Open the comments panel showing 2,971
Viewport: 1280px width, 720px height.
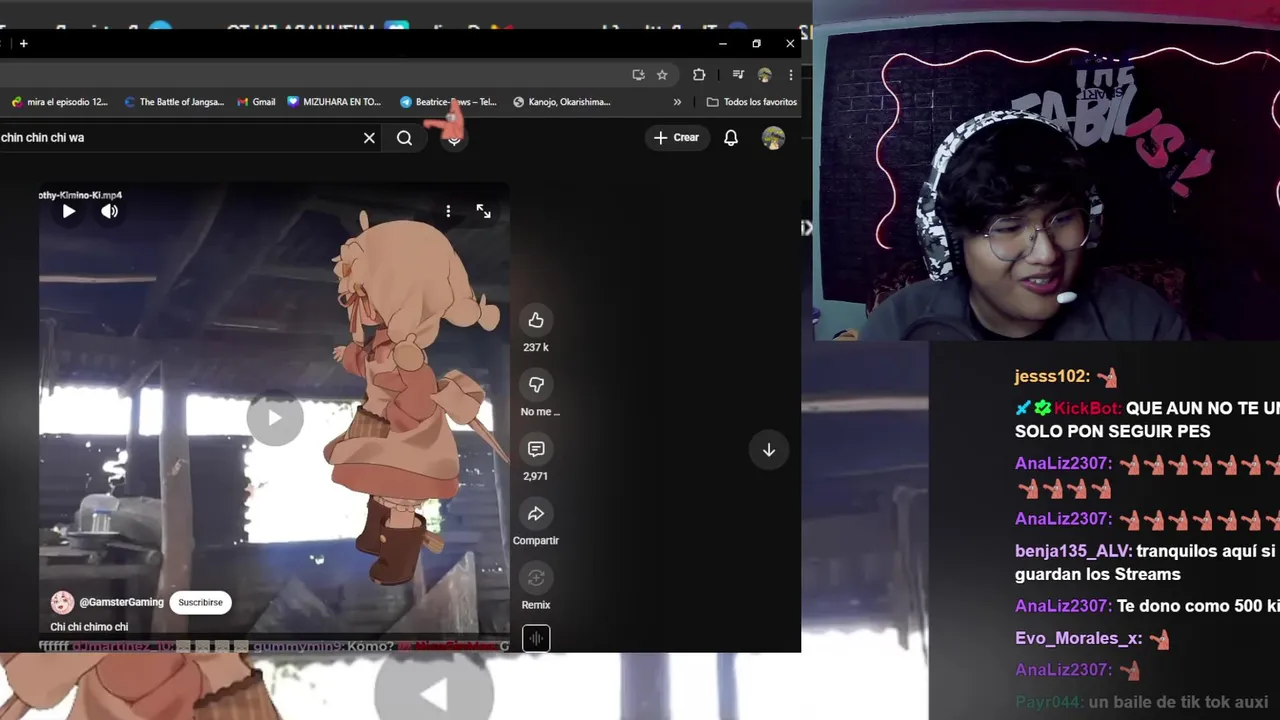coord(536,449)
